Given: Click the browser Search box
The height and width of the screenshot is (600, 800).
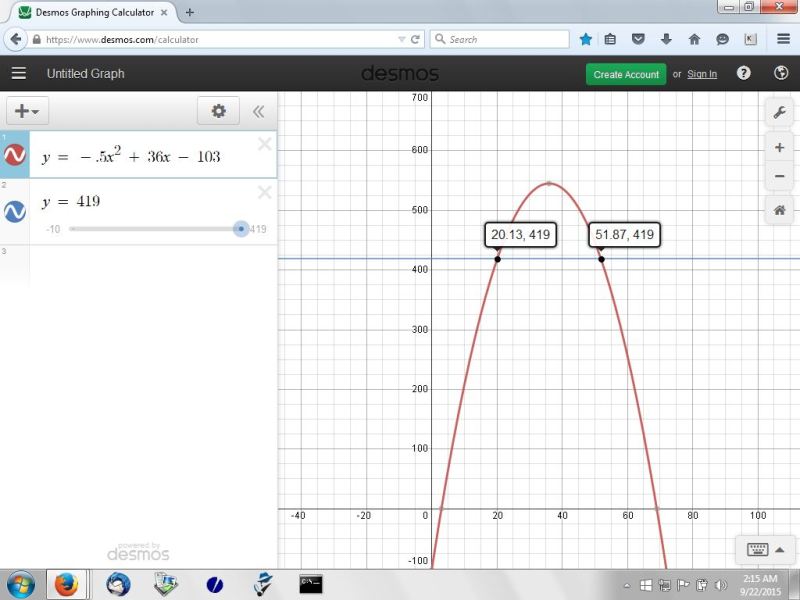Looking at the screenshot, I should pos(500,39).
